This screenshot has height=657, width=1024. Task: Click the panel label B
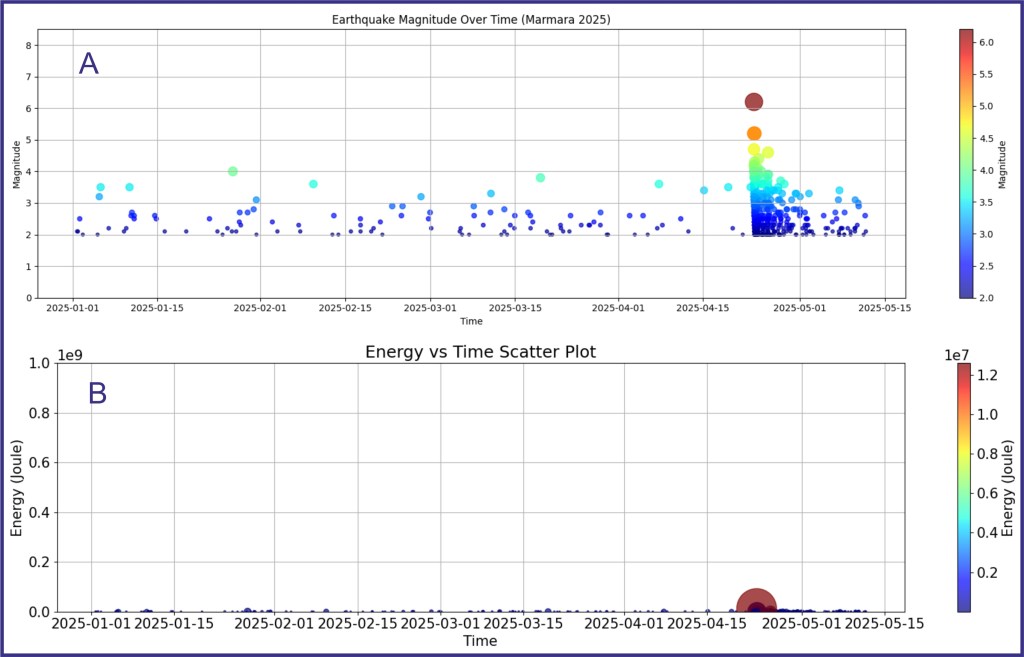(x=97, y=394)
